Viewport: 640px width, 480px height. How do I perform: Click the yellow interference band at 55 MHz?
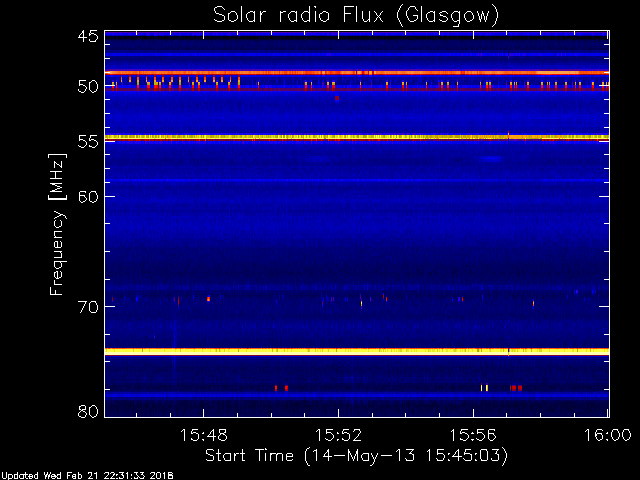tap(357, 138)
